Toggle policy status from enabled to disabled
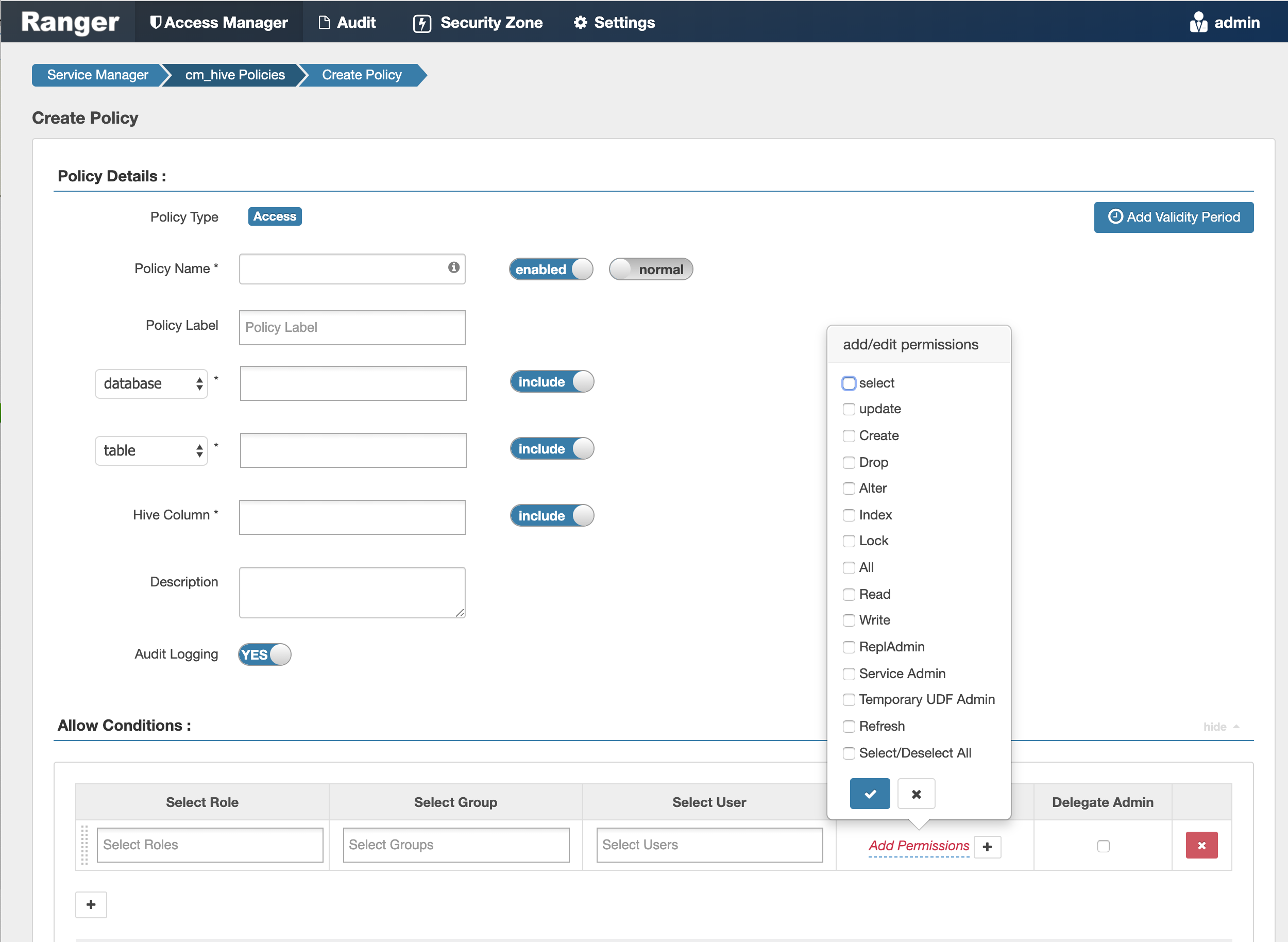The height and width of the screenshot is (942, 1288). (x=550, y=269)
